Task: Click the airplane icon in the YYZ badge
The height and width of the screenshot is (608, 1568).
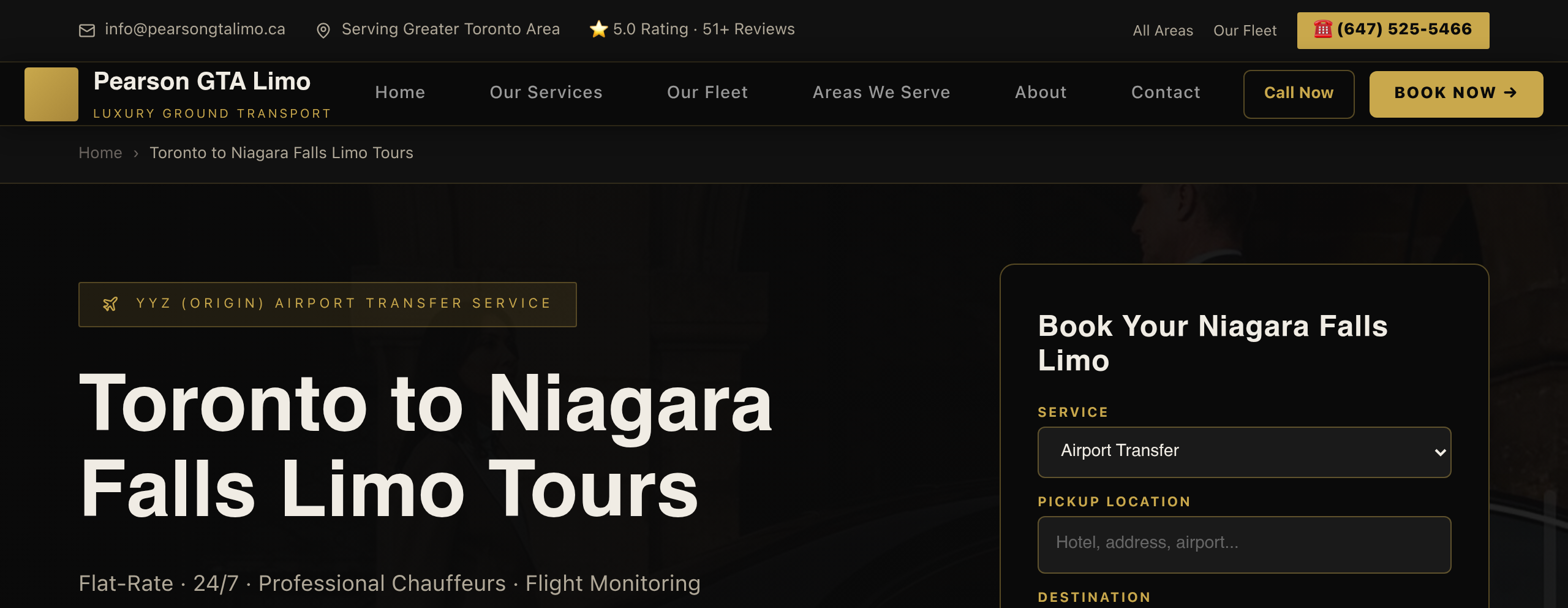Action: 110,304
